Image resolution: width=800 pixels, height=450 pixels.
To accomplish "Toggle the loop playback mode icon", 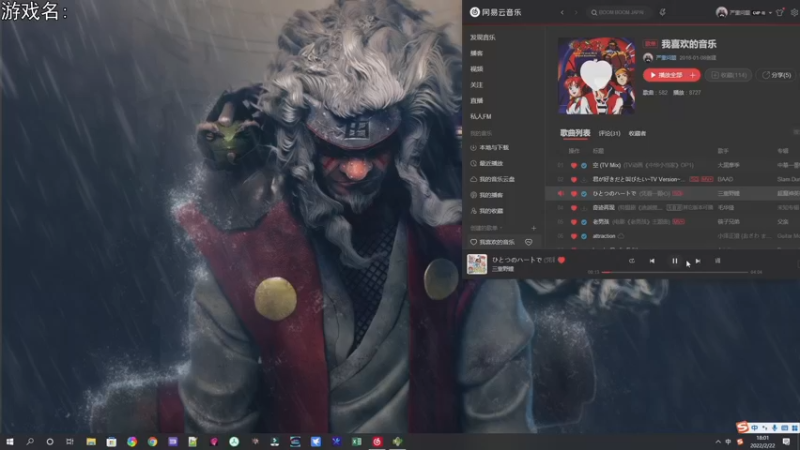I will (632, 261).
